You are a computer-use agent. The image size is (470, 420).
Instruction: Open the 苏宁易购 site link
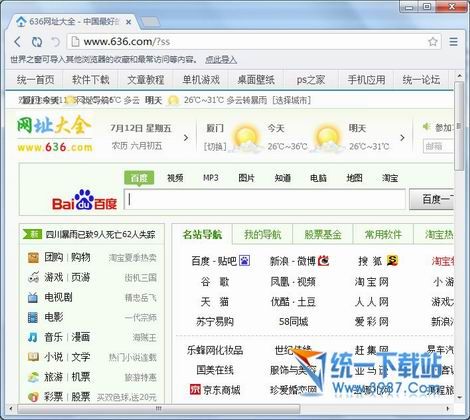click(x=215, y=322)
